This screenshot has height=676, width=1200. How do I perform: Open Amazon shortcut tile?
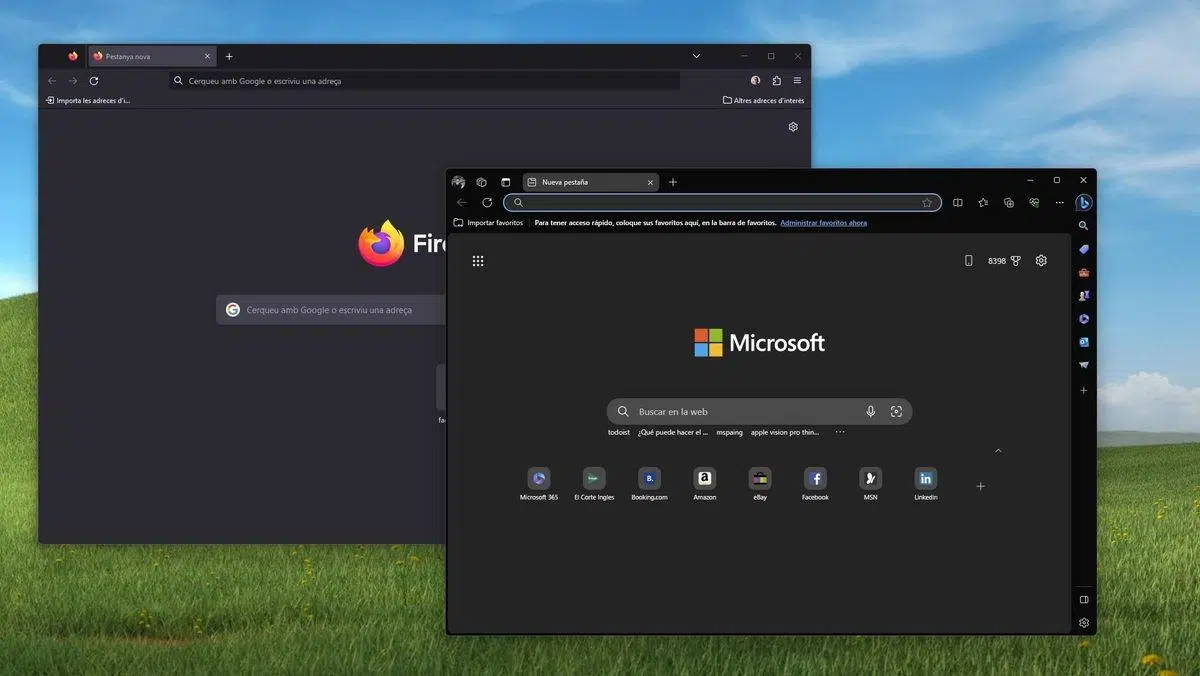click(705, 478)
